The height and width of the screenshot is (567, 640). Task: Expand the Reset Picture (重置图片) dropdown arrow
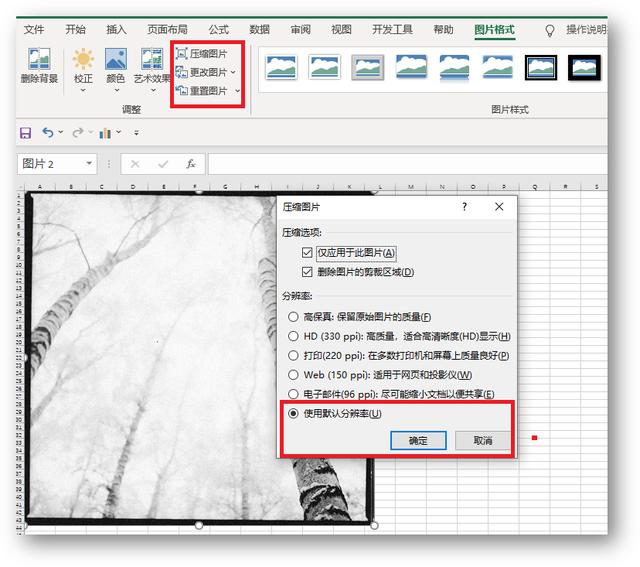(237, 91)
